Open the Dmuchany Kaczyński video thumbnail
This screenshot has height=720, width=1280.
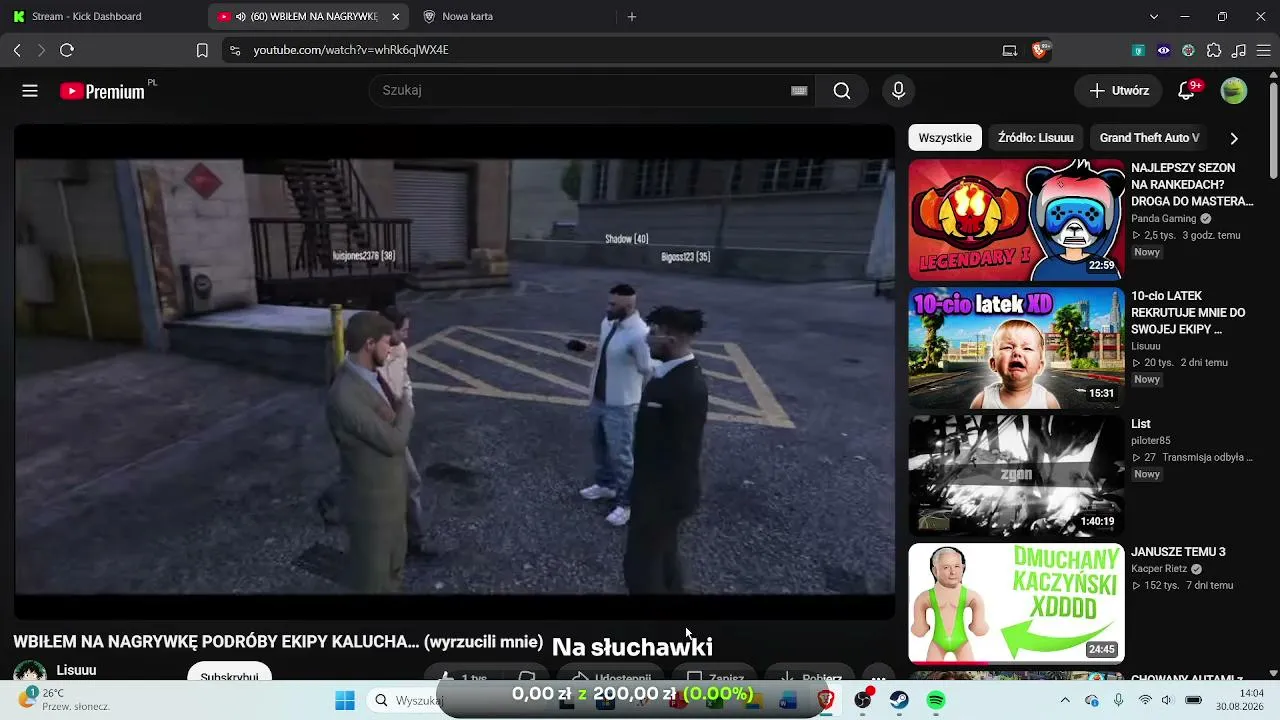[x=1016, y=604]
